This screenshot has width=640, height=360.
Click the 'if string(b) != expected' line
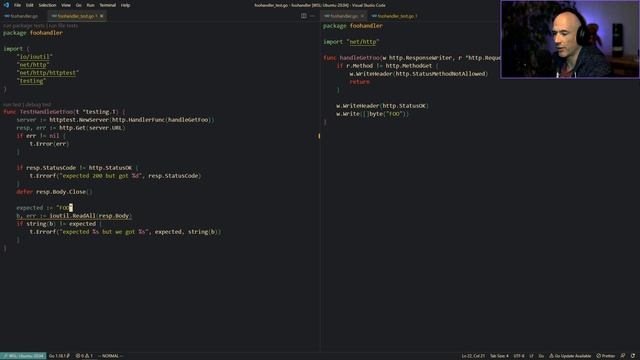point(59,224)
